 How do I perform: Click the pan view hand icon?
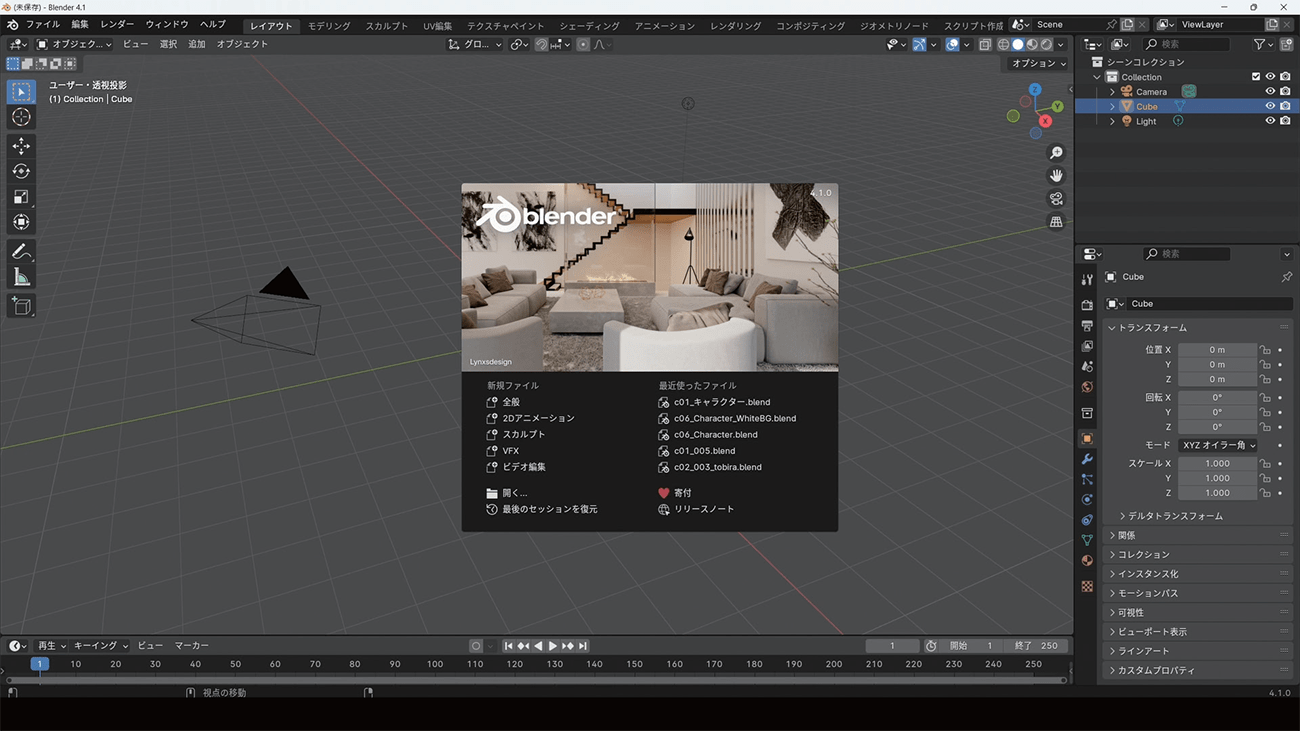(1056, 176)
